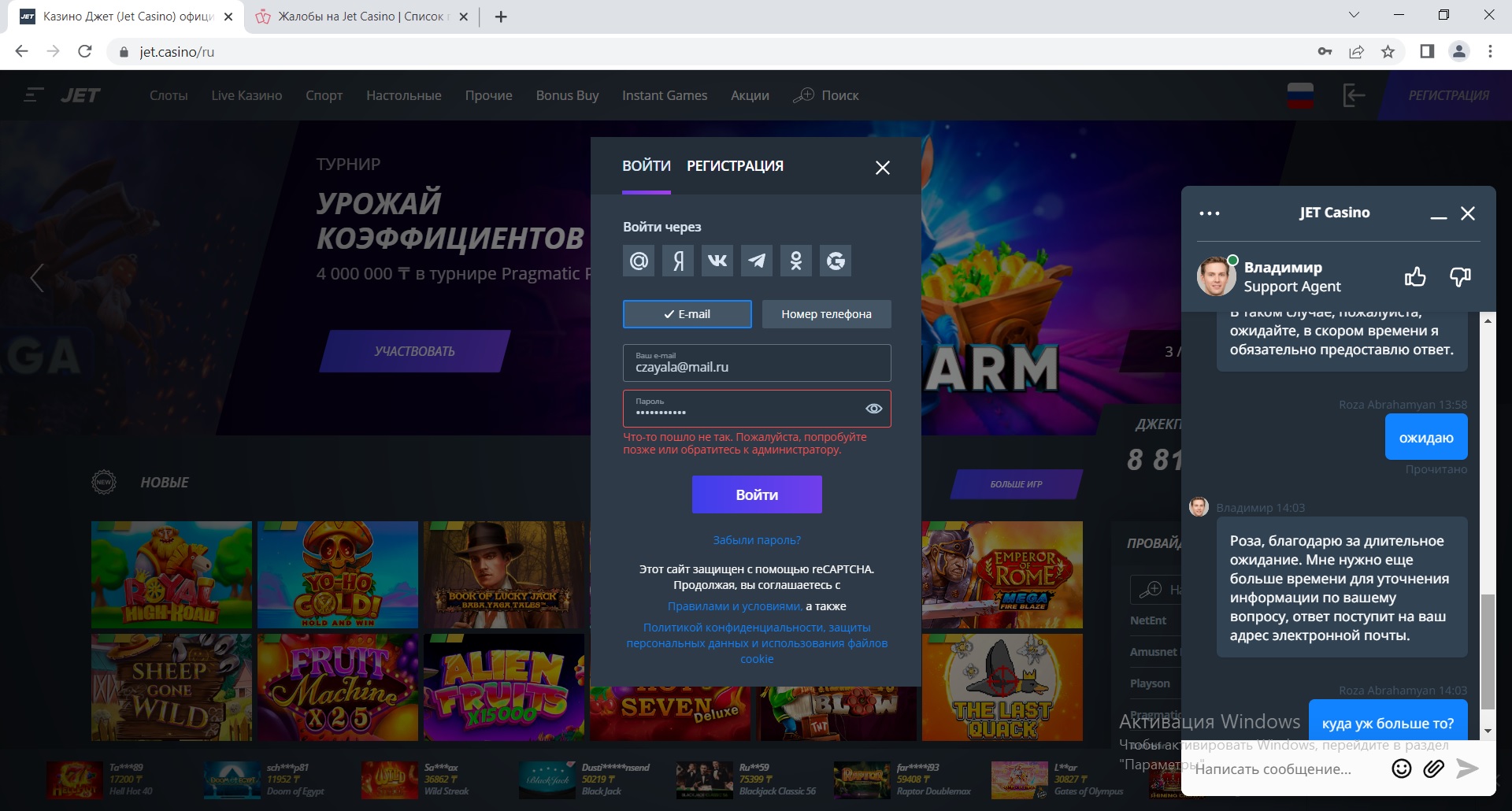Click the Ваш e-mail input field
This screenshot has height=811, width=1512.
(757, 363)
